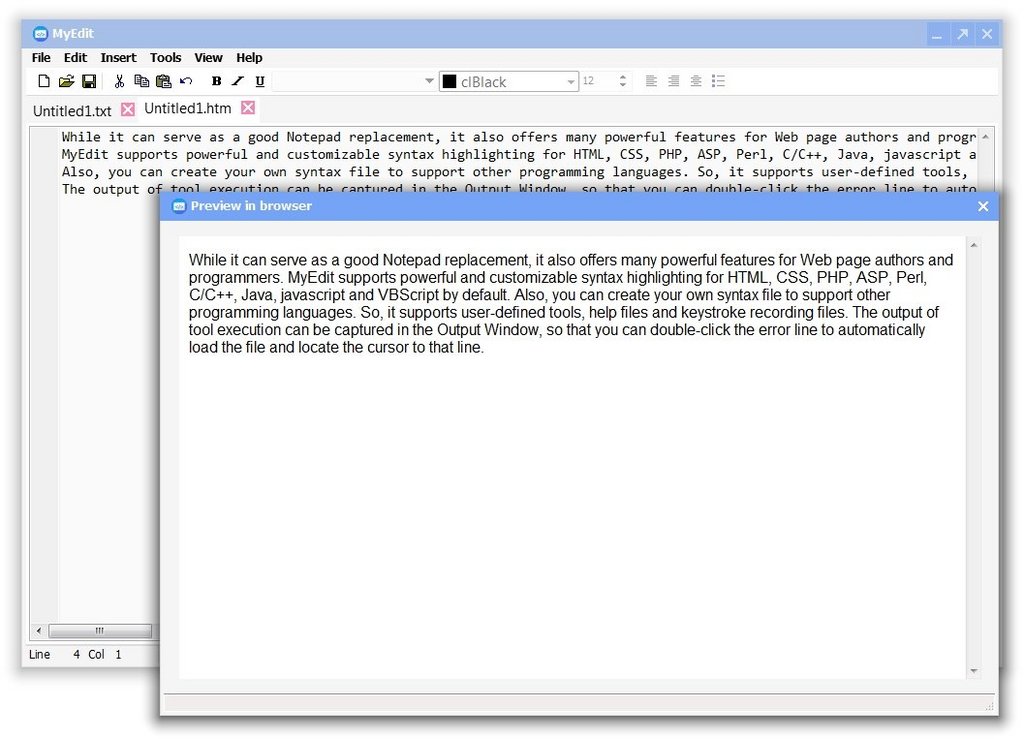1024x739 pixels.
Task: Open a file using the folder icon
Action: click(x=66, y=81)
